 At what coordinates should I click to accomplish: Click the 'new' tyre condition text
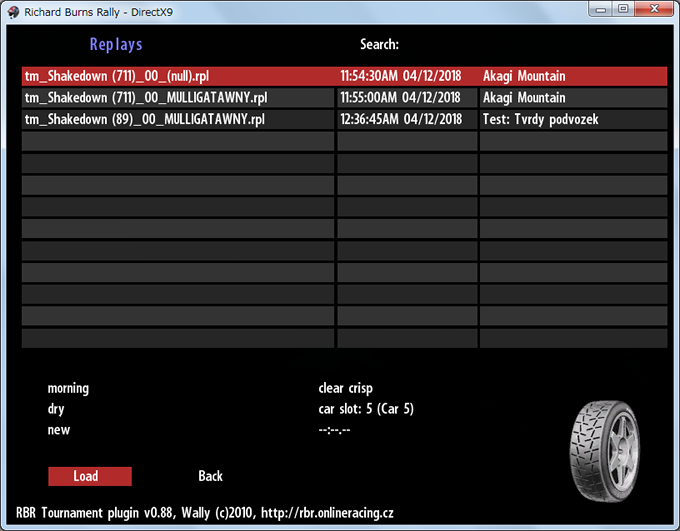pyautogui.click(x=59, y=430)
